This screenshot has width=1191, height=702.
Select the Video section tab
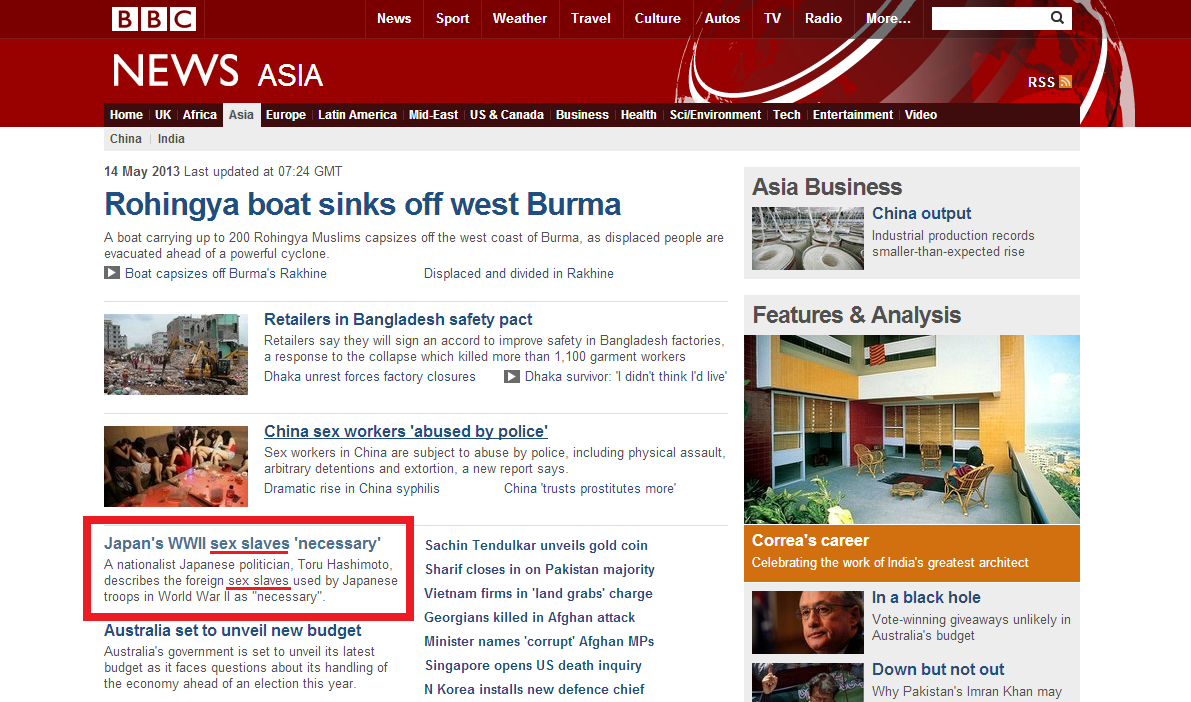tap(921, 115)
